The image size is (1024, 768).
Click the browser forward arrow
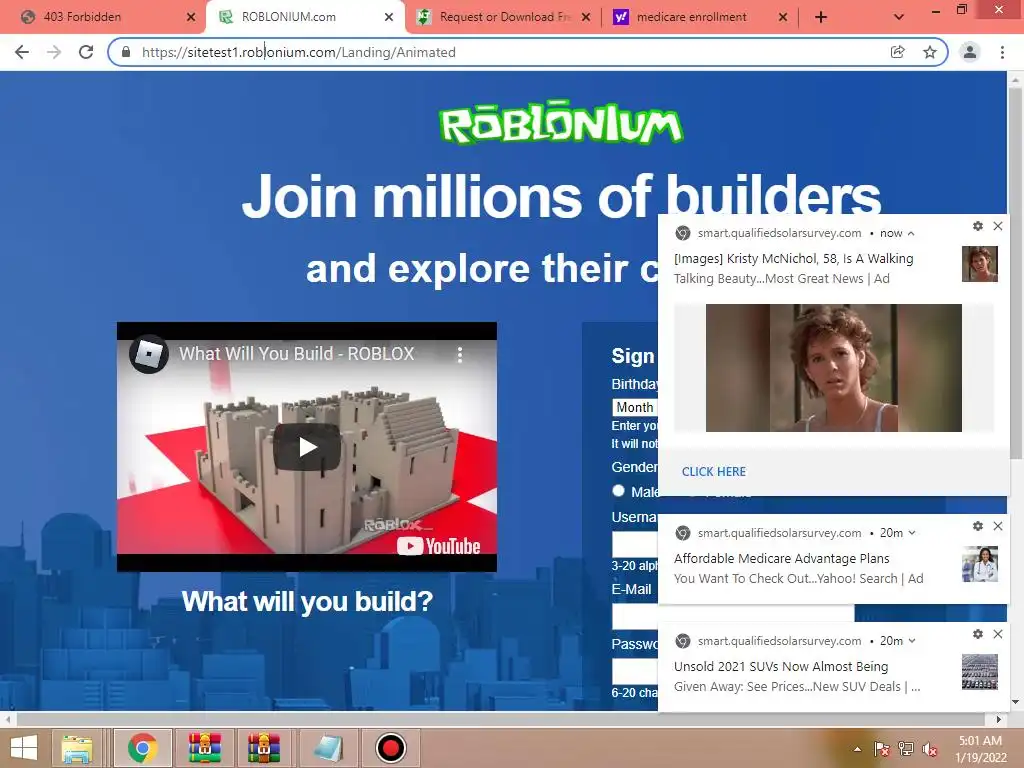[x=54, y=52]
